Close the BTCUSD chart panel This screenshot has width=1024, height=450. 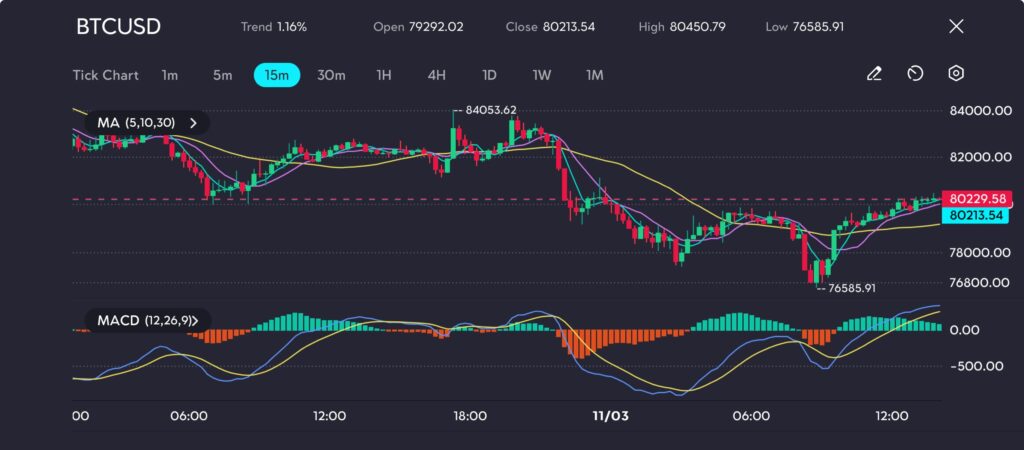pos(956,27)
